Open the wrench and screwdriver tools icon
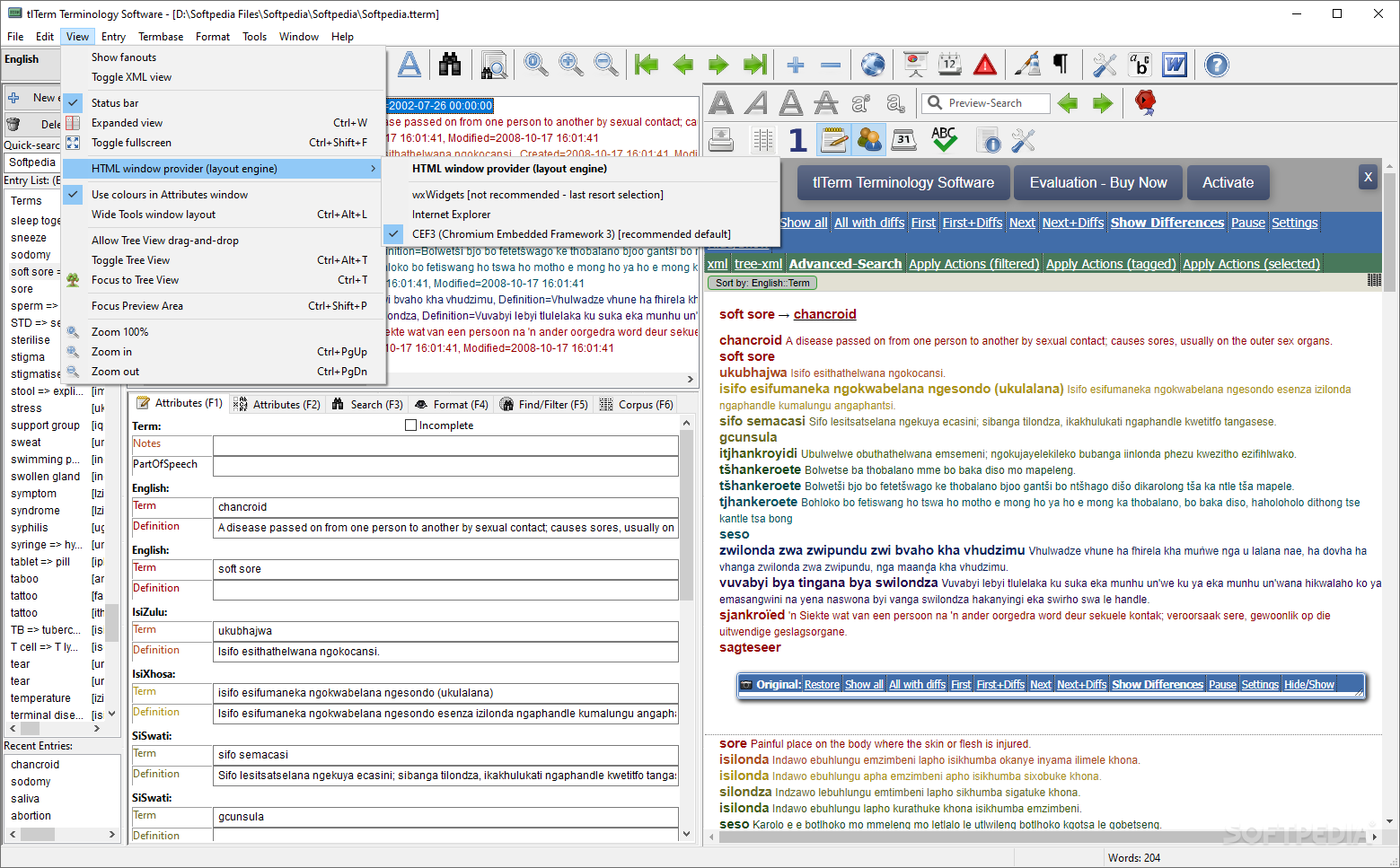This screenshot has width=1400, height=868. [x=1105, y=65]
